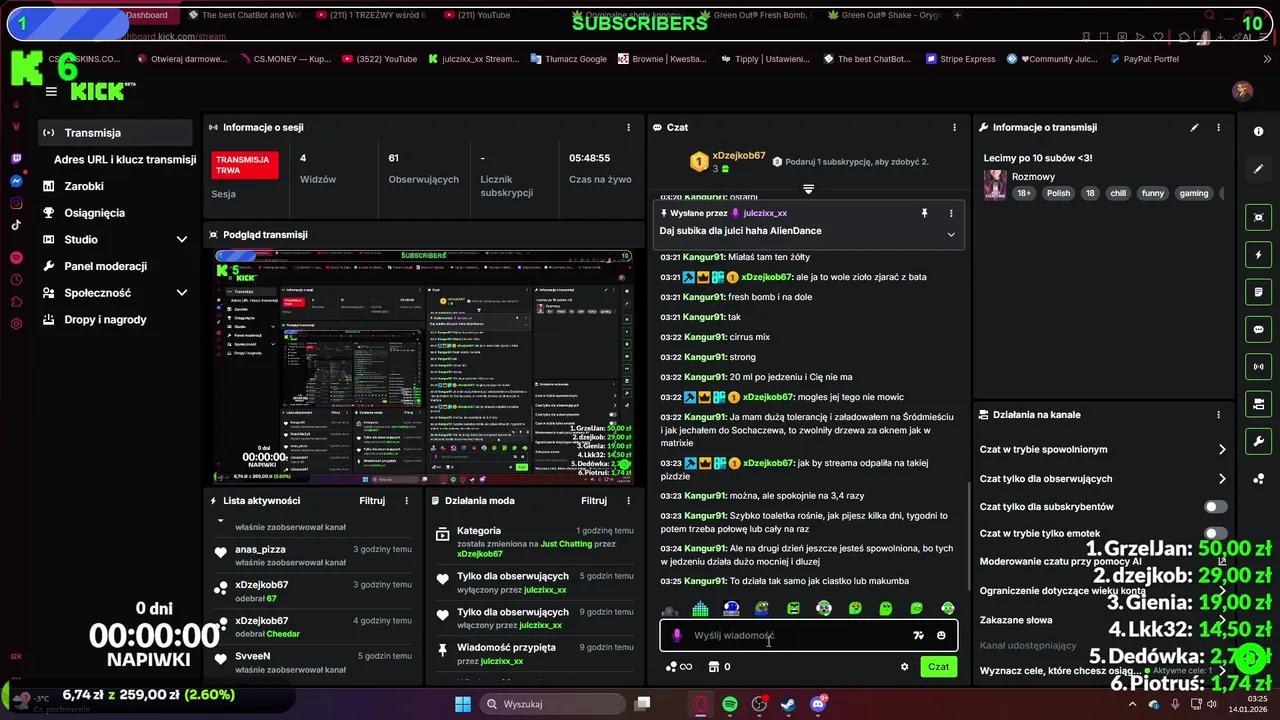Expand the Społeczność sidebar section
This screenshot has height=720, width=1280.
point(182,293)
